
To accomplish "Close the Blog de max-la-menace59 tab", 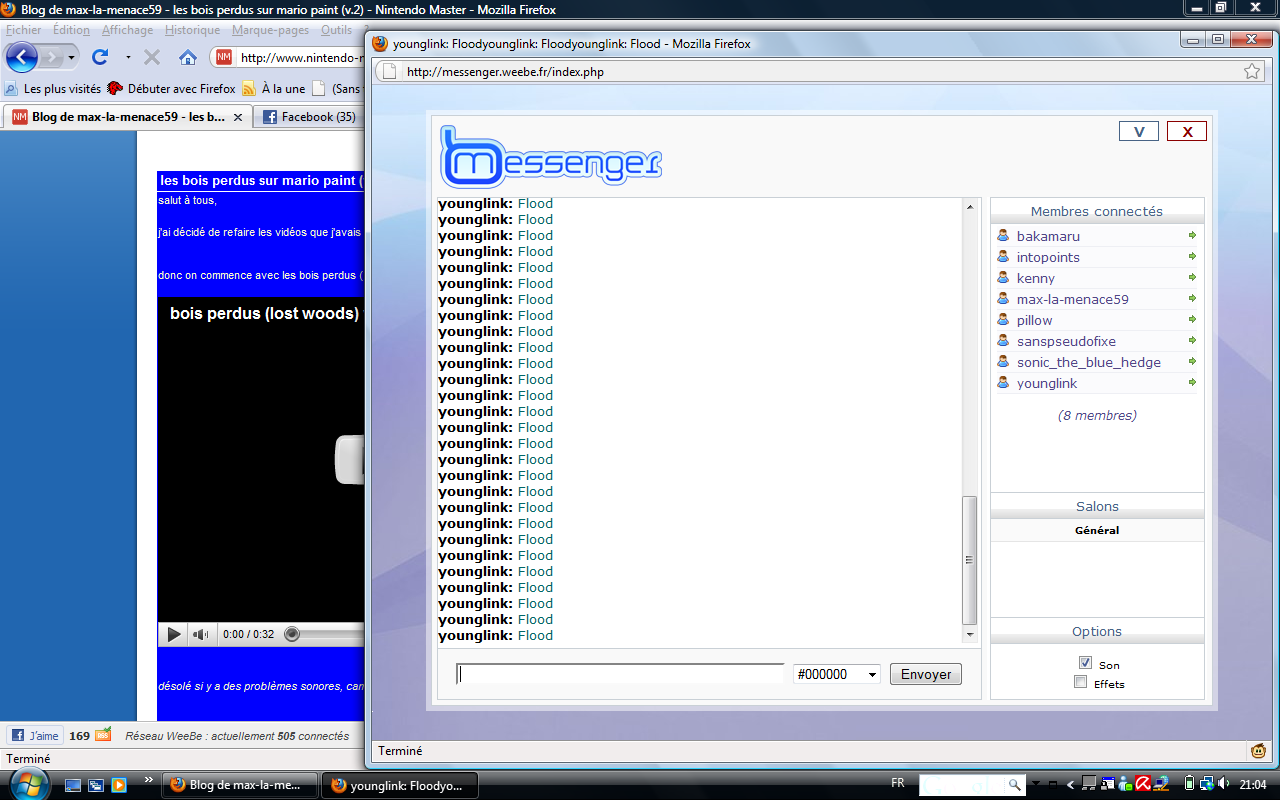I will click(238, 117).
